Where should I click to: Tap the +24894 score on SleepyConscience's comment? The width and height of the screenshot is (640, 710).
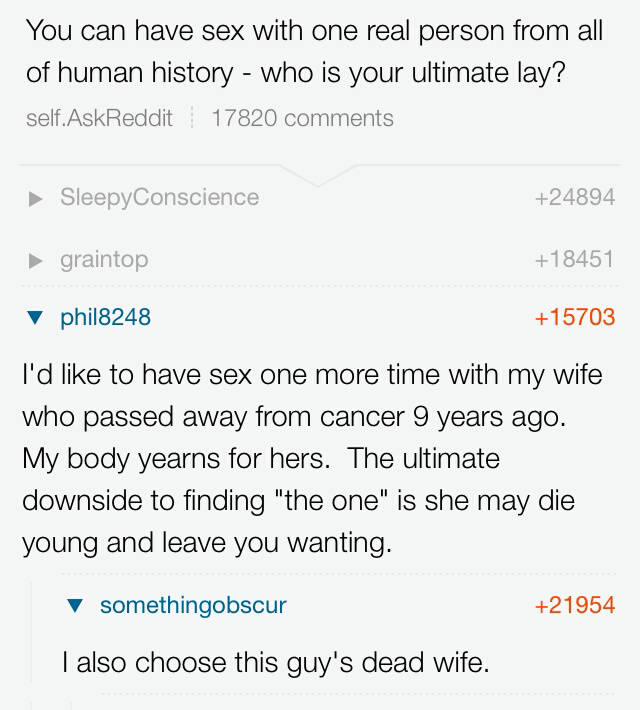[x=574, y=197]
